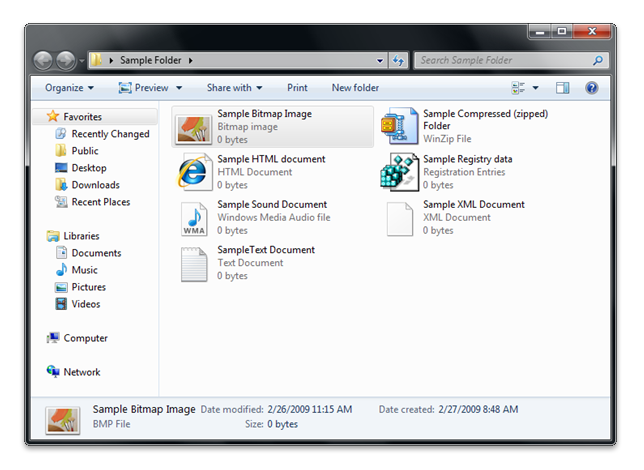Click the Computer monitor icon

(x=53, y=338)
